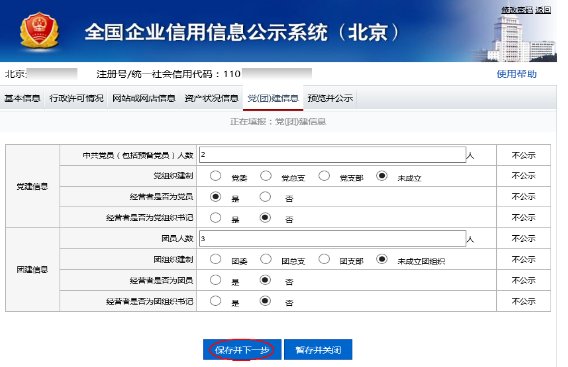
Task: Click the 保存并下一步 button
Action: click(x=242, y=350)
